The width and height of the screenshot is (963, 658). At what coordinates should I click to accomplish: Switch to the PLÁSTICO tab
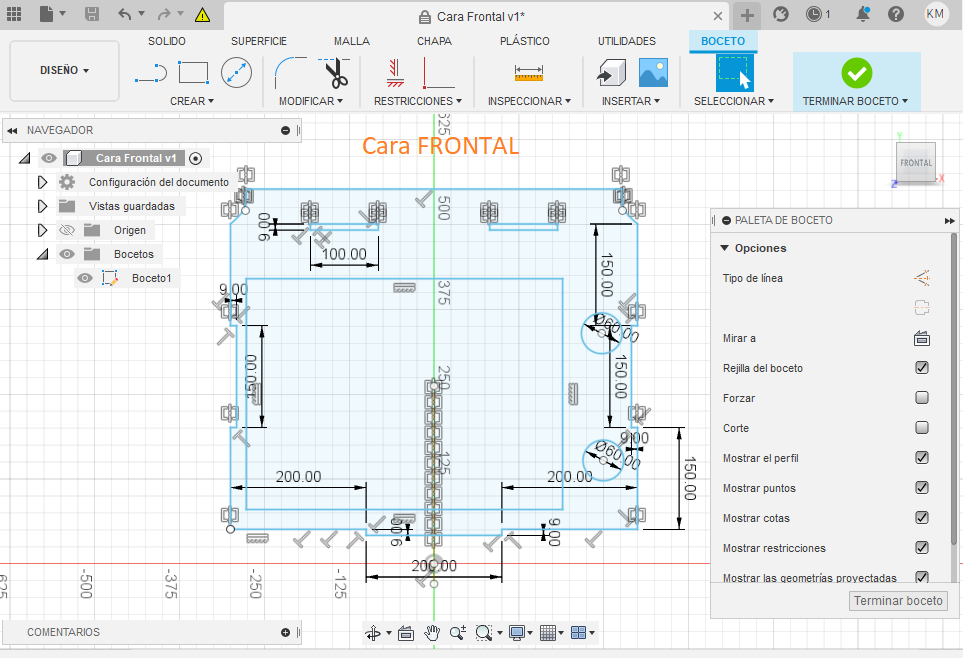click(524, 41)
